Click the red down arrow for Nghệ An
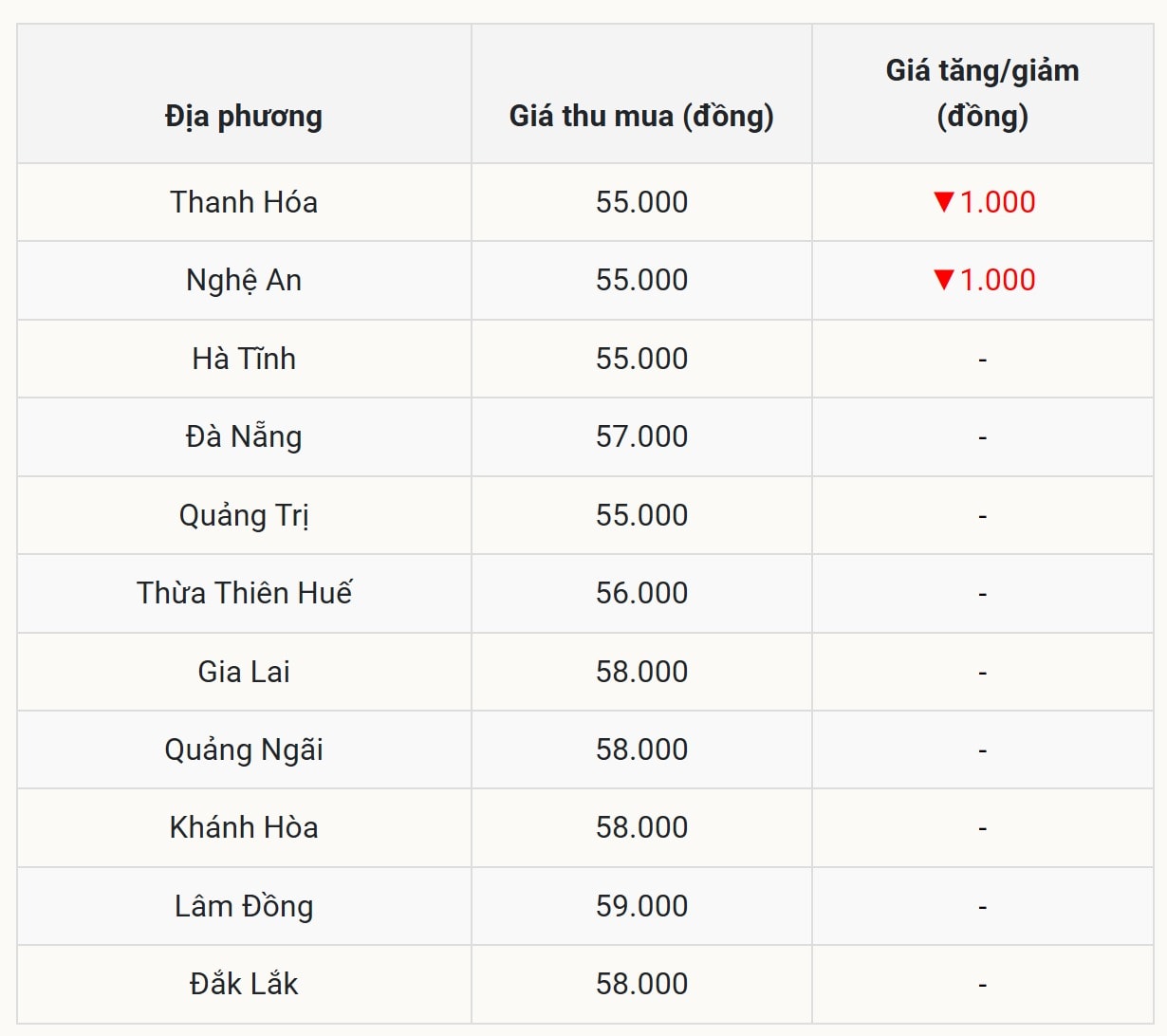Screen dimensions: 1167x1036 click(x=943, y=279)
